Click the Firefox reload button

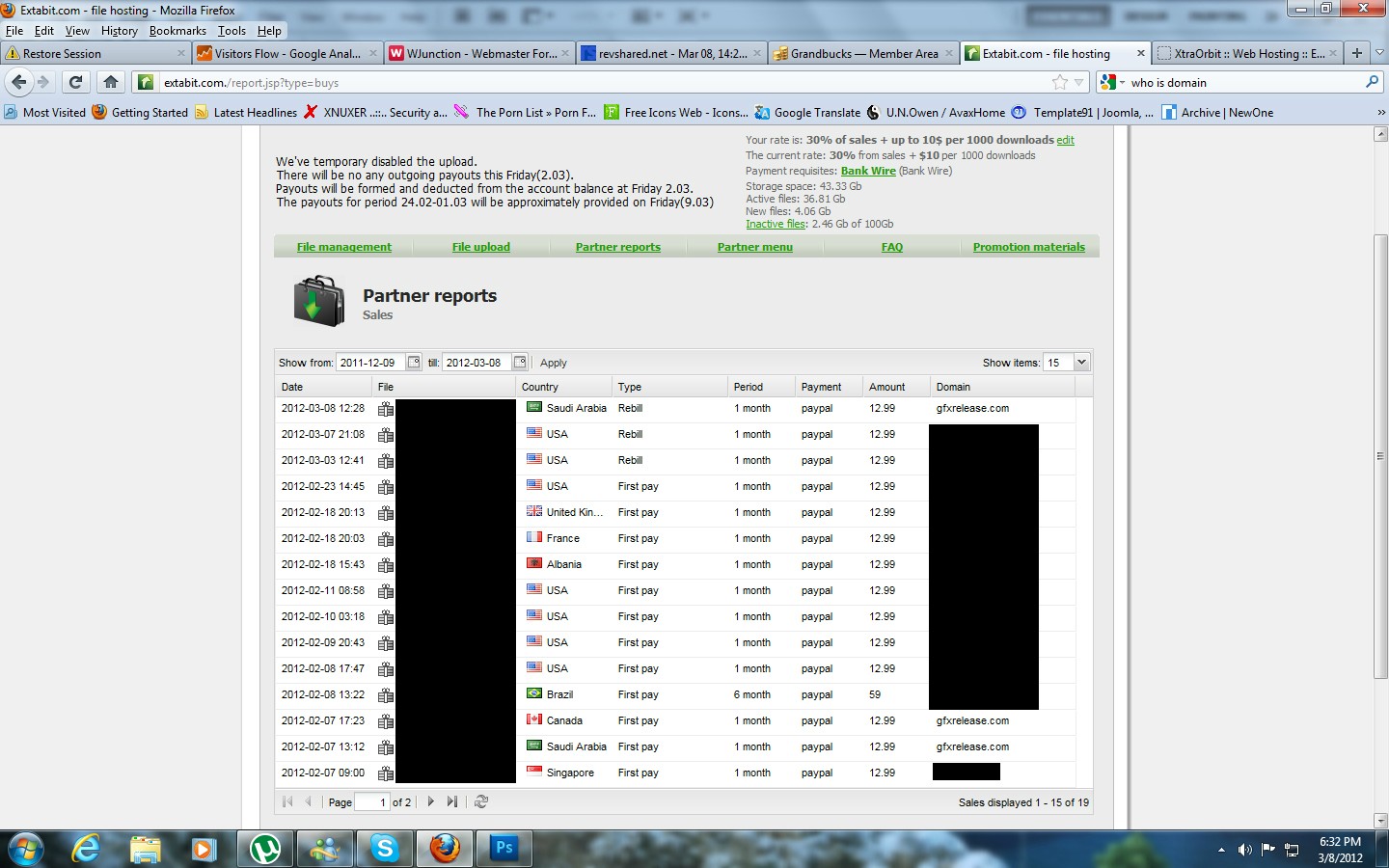click(x=76, y=82)
